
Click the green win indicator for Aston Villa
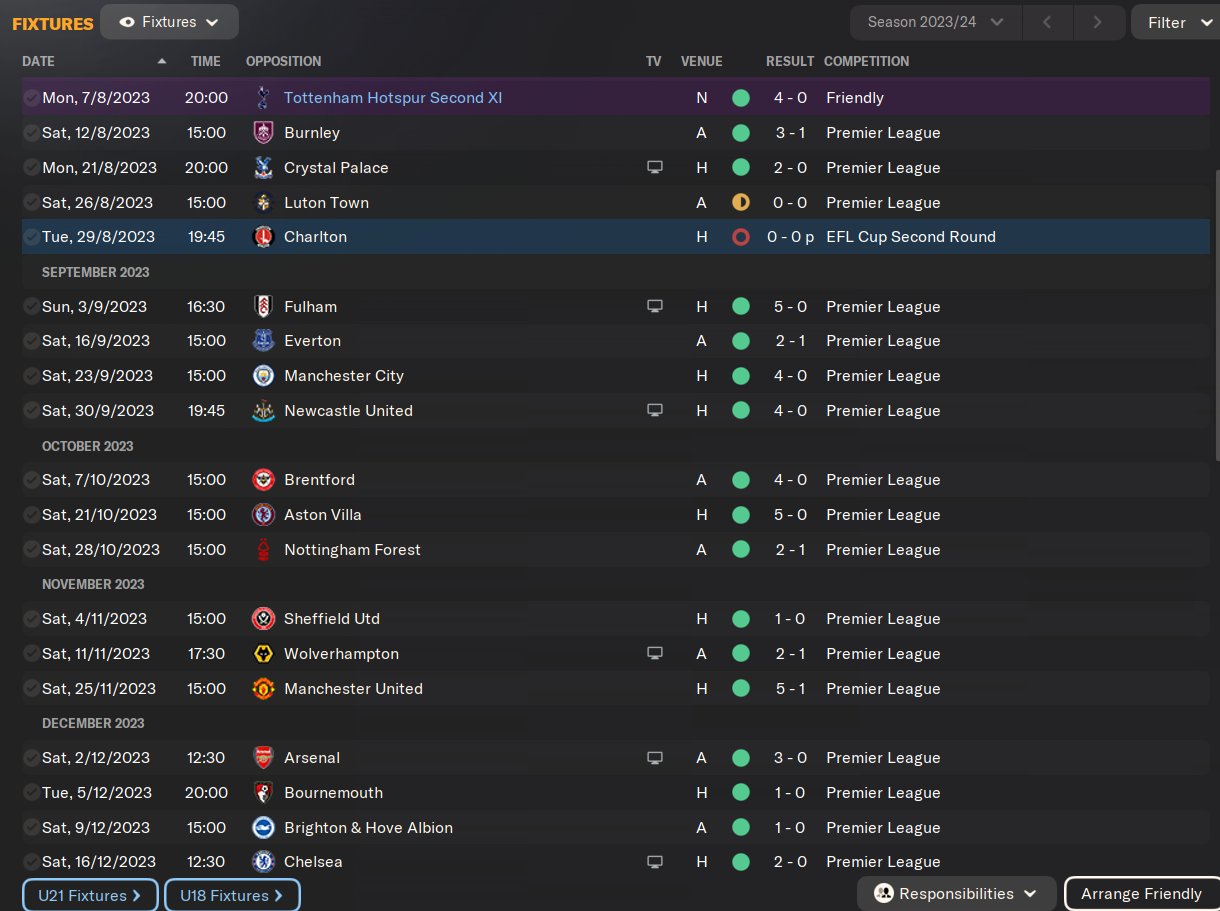(741, 515)
